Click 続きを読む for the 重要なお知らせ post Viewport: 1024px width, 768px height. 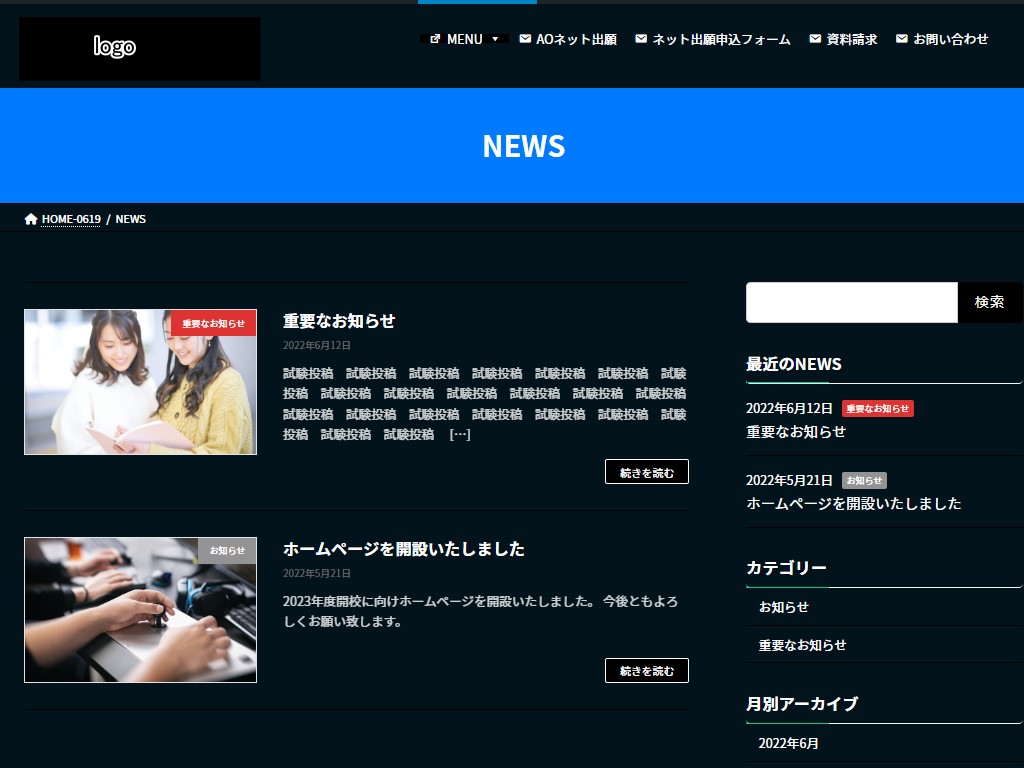pos(646,472)
